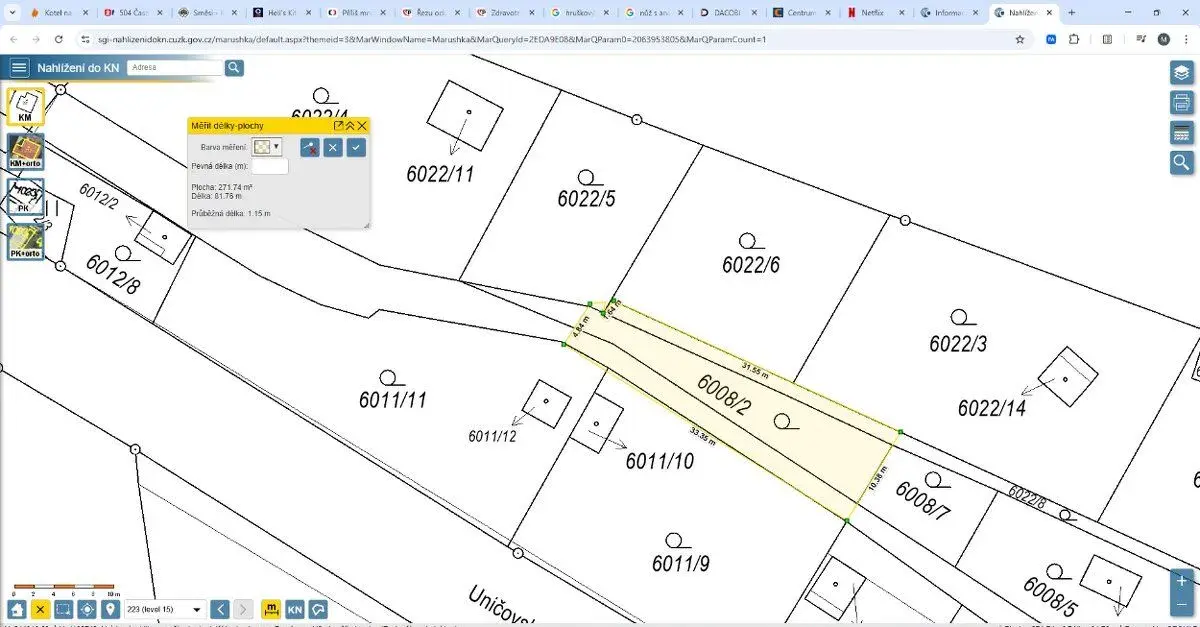This screenshot has width=1200, height=627.
Task: Click the print map icon
Action: (1182, 102)
